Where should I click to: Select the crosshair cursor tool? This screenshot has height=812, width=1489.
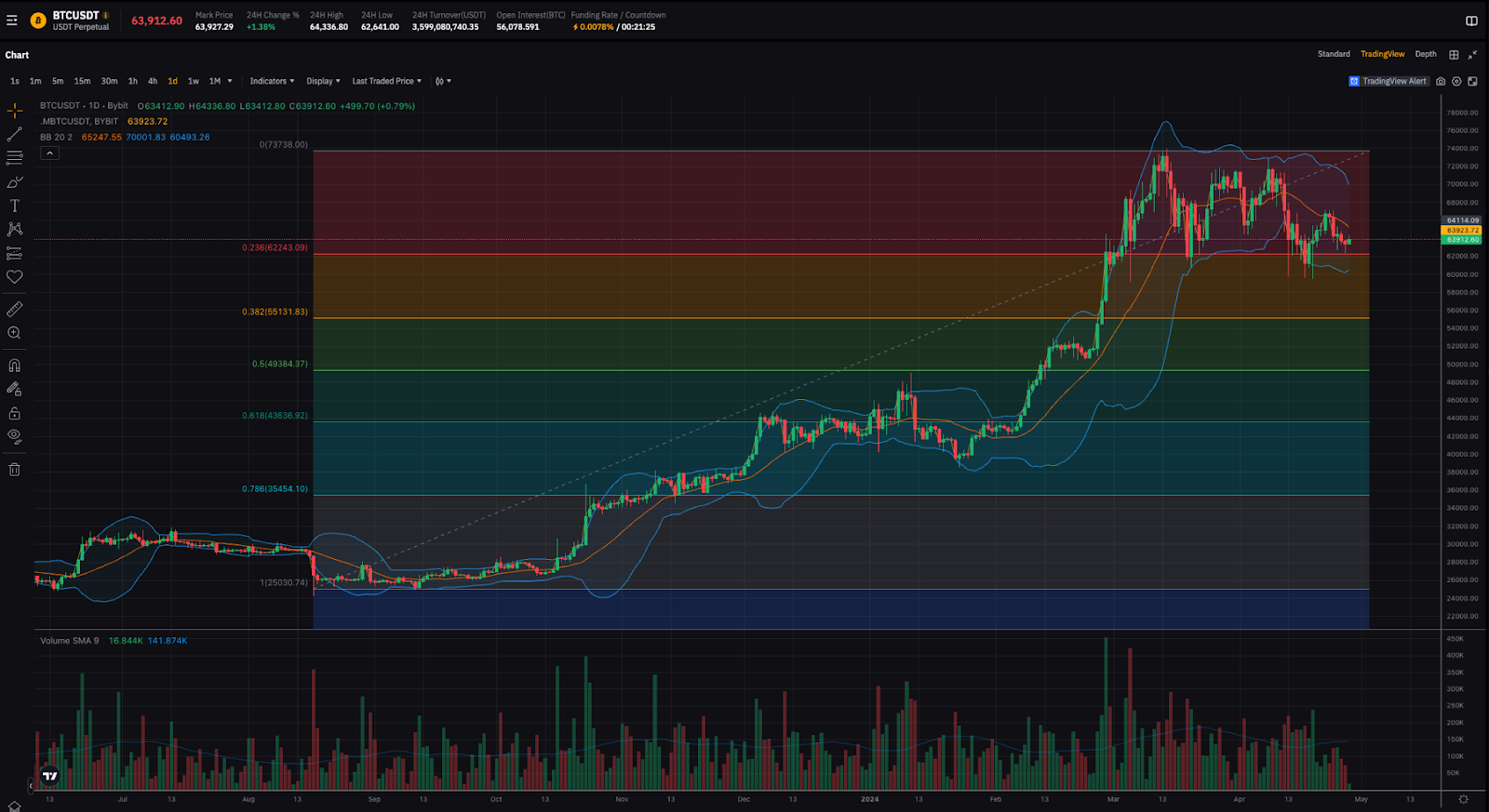click(x=14, y=111)
